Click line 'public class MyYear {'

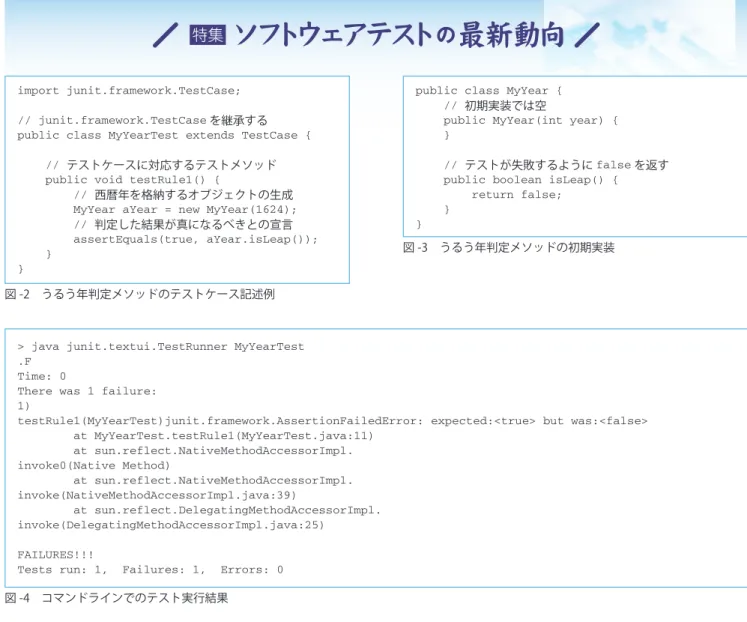click(x=489, y=90)
